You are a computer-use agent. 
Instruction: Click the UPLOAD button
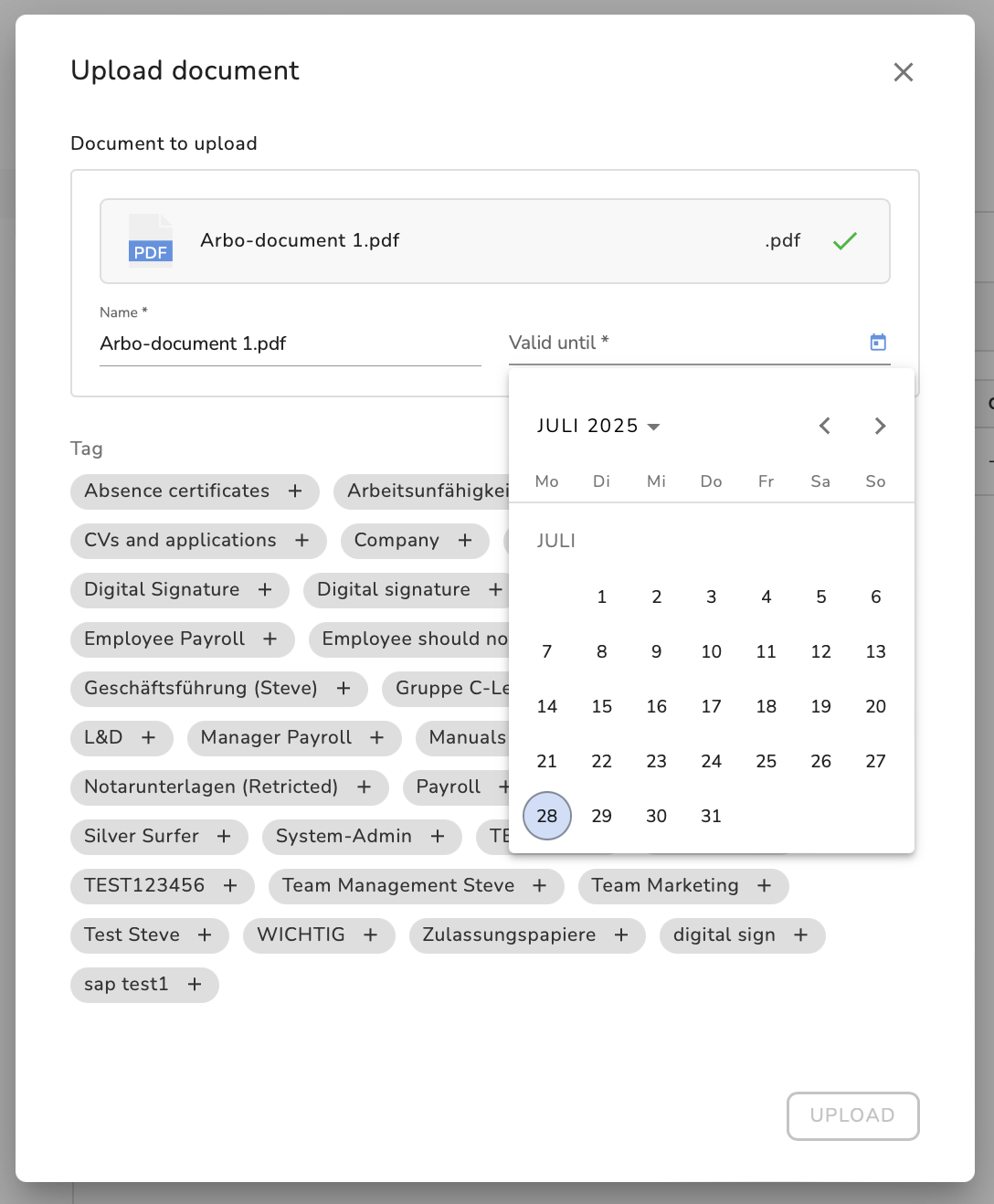(853, 1115)
